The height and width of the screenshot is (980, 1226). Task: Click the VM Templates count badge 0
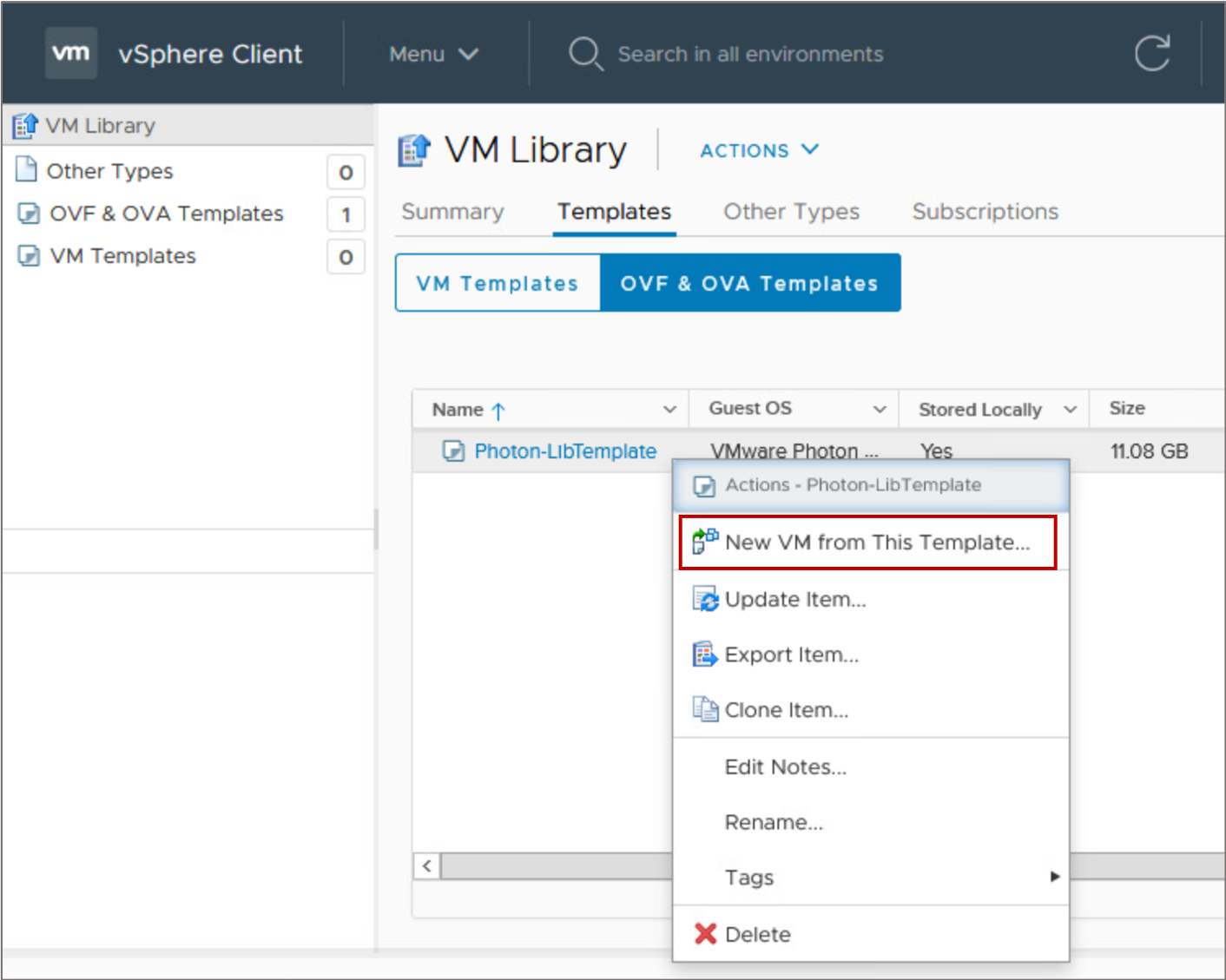346,257
